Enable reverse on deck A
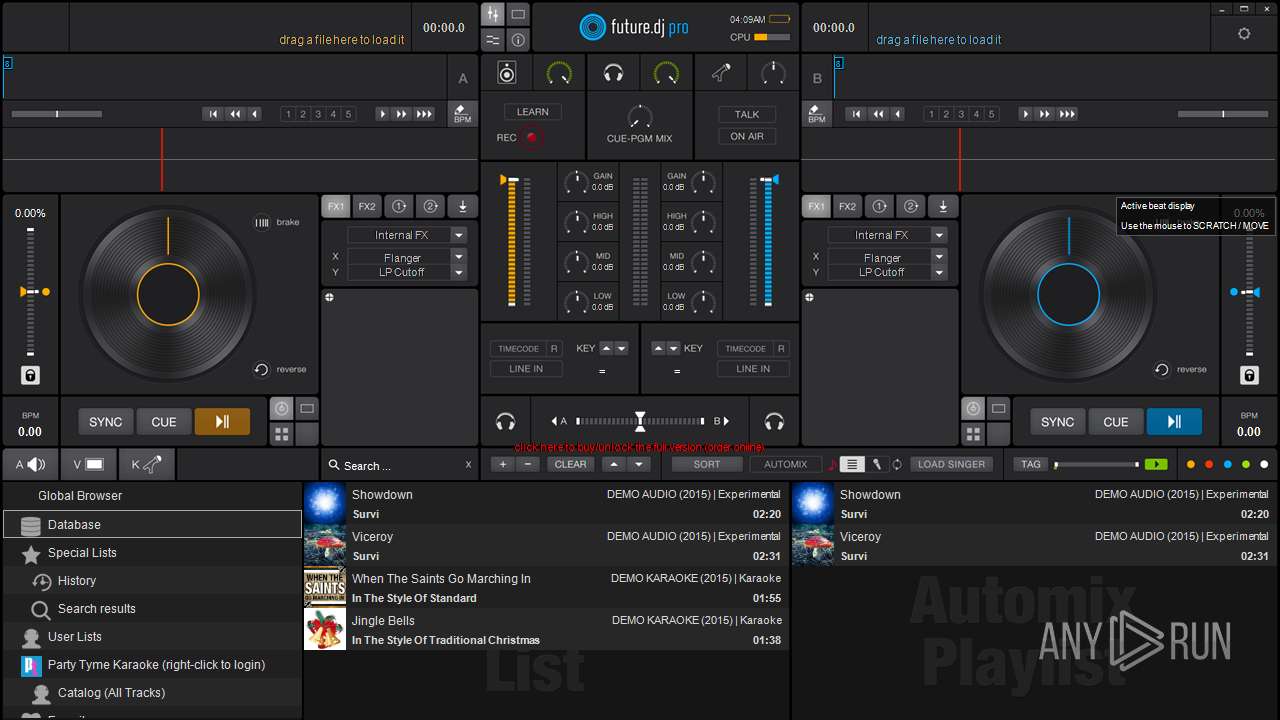Viewport: 1280px width, 720px height. tap(280, 369)
